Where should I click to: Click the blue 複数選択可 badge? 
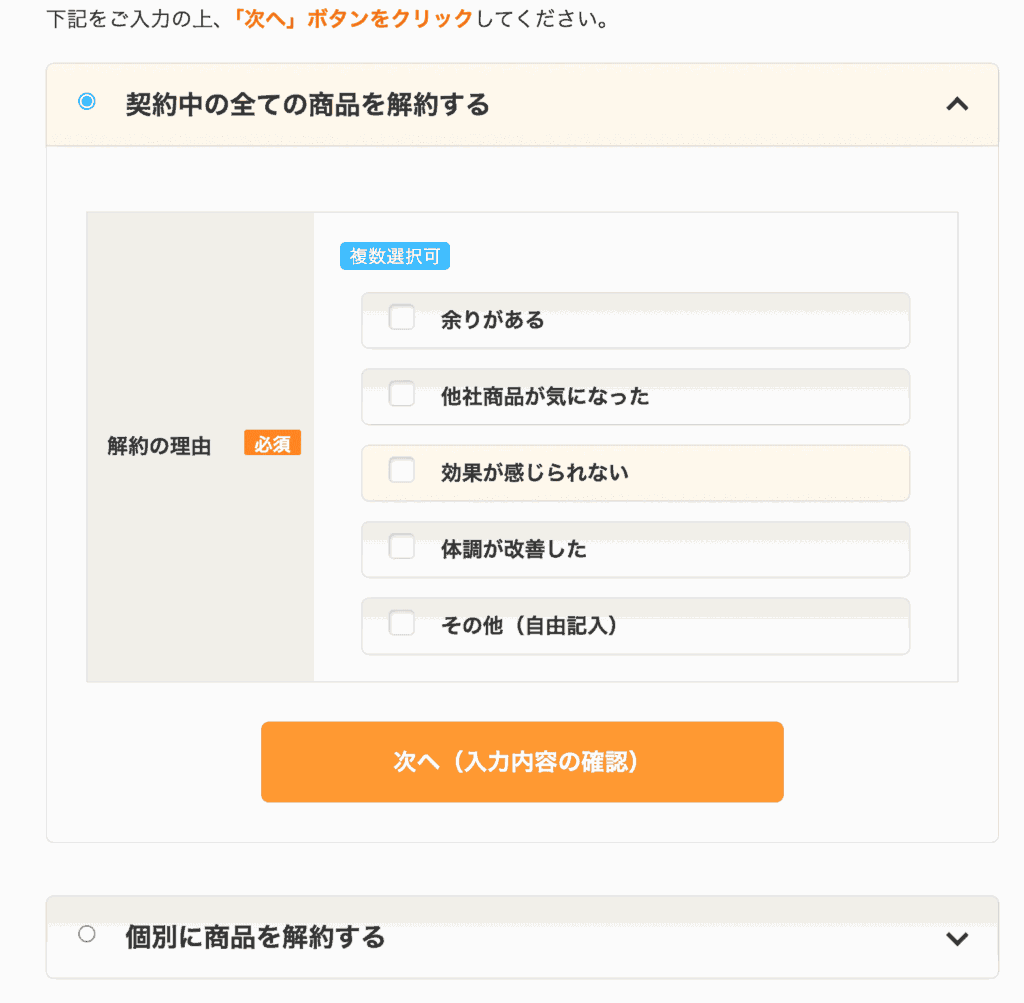click(394, 256)
